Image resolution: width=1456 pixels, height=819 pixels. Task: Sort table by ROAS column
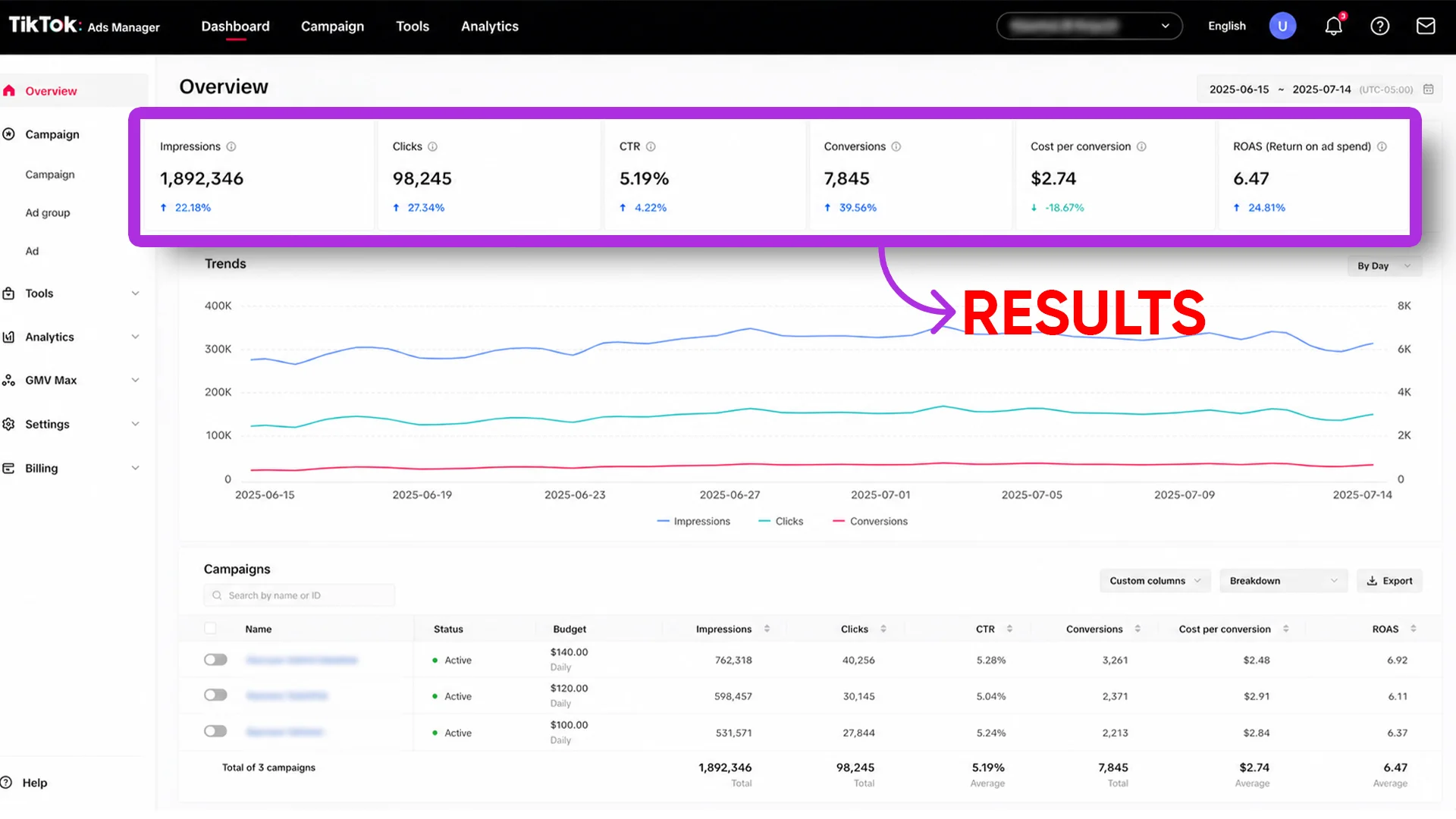(1414, 629)
